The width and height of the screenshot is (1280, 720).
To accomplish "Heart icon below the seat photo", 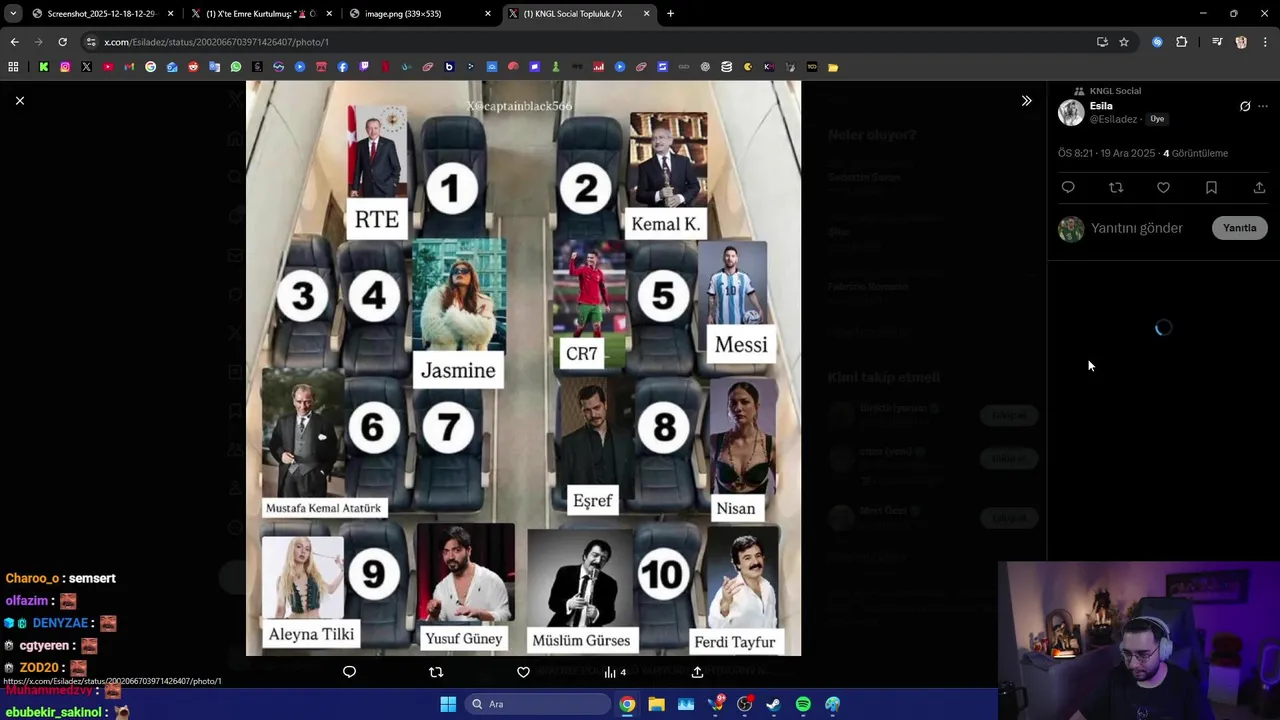I will pos(523,672).
